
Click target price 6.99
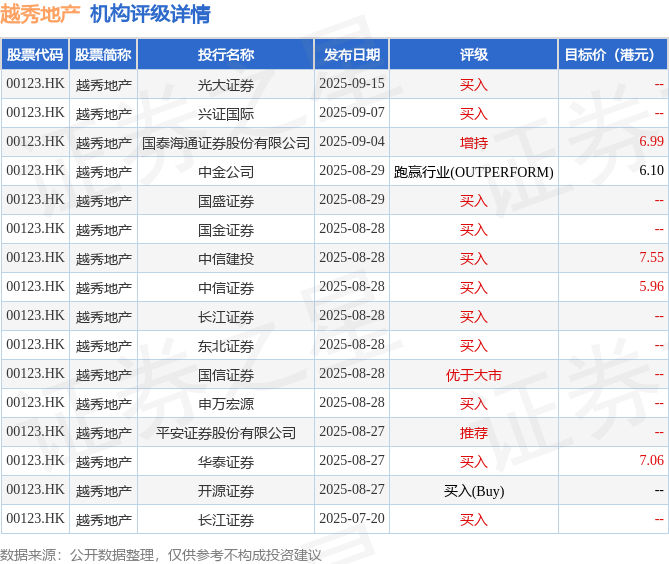point(651,141)
